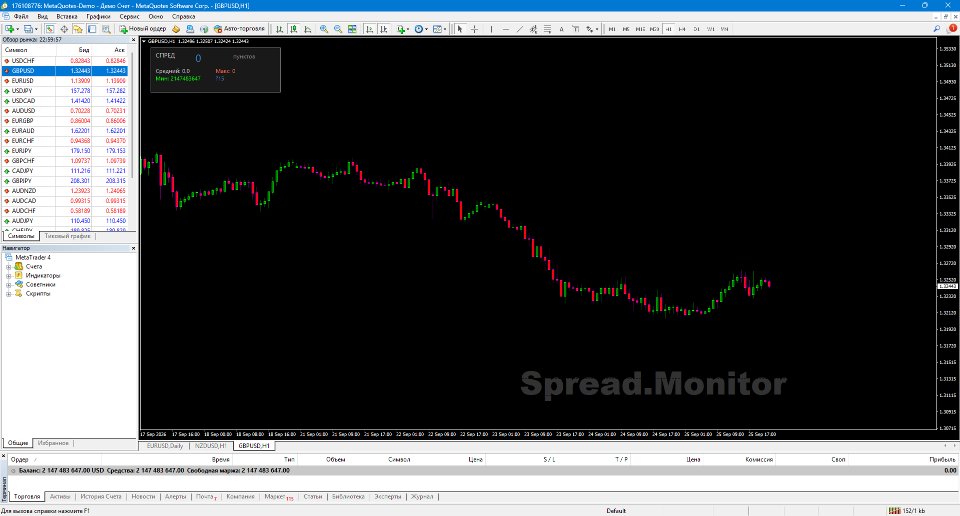
Task: Switch timeframe to M5
Action: (626, 29)
